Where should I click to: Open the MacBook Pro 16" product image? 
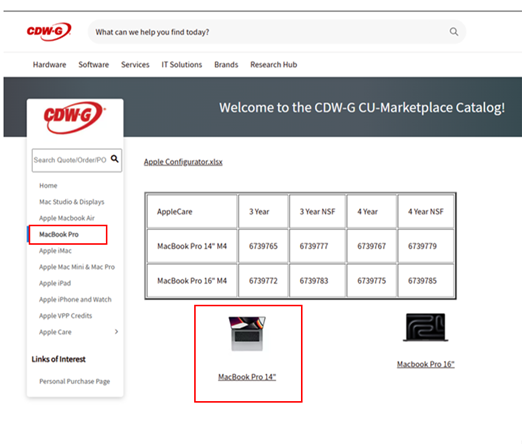[x=425, y=327]
